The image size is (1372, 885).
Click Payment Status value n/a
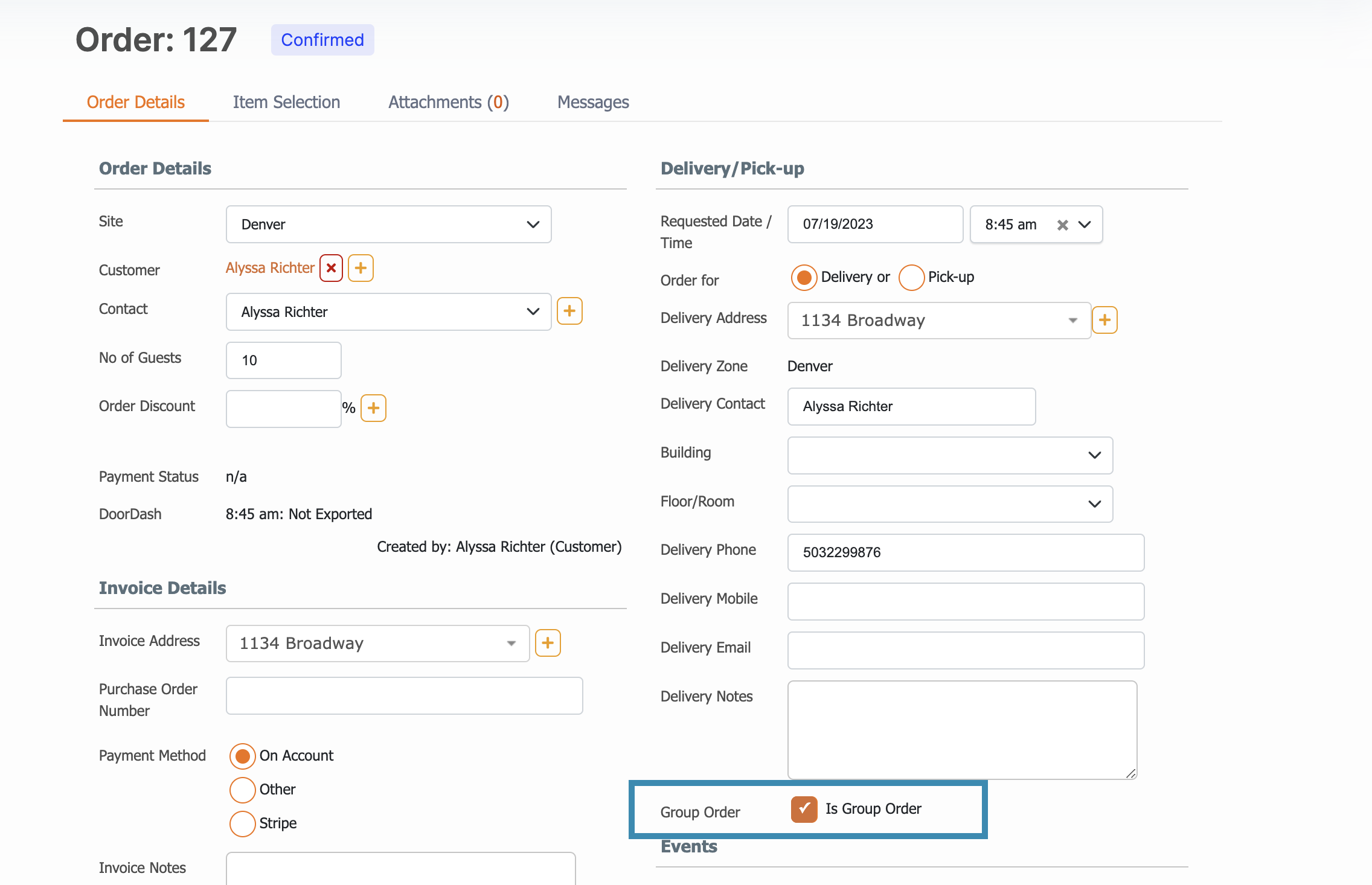(x=236, y=477)
